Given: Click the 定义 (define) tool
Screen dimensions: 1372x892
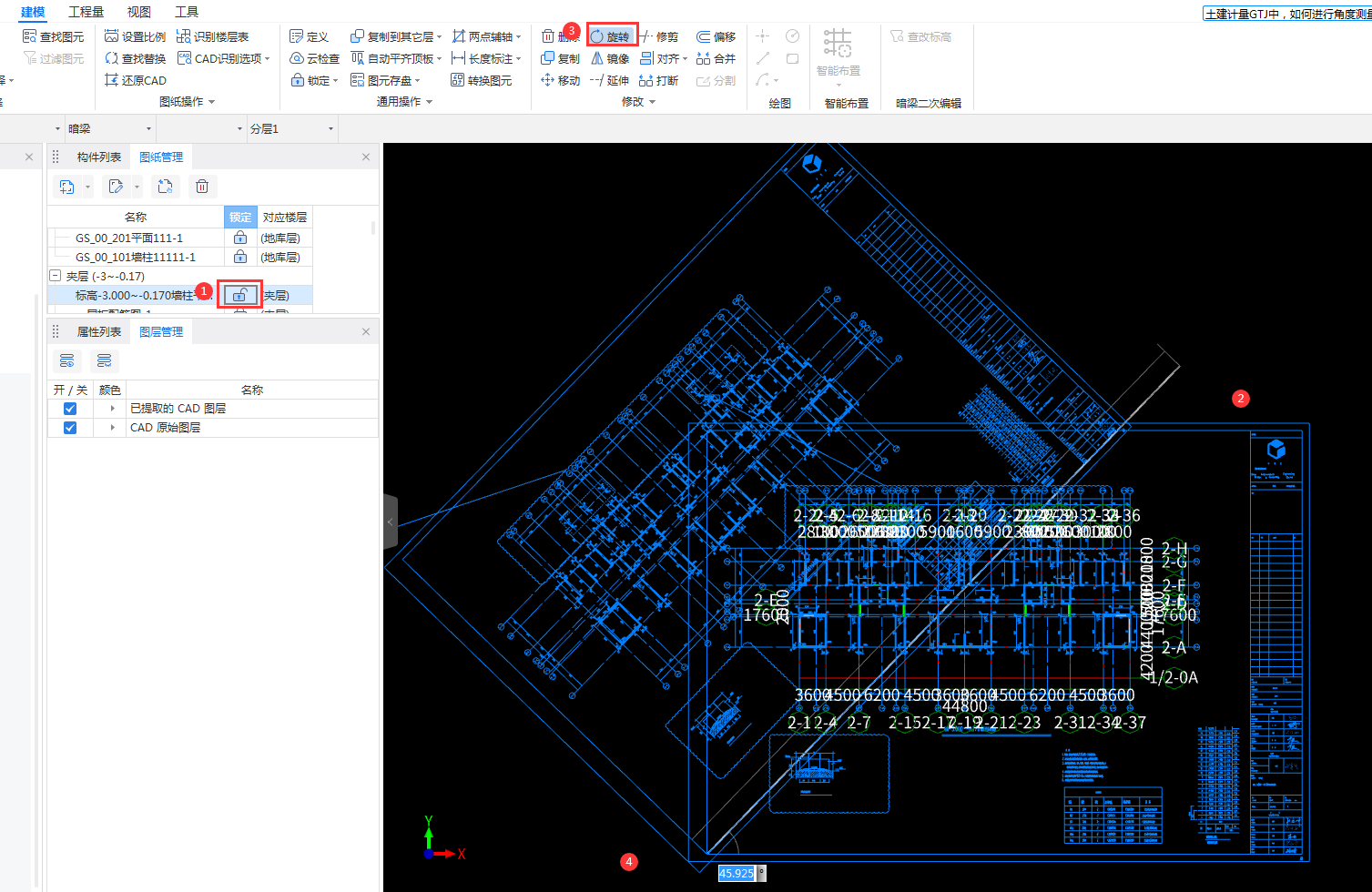Looking at the screenshot, I should click(x=309, y=36).
